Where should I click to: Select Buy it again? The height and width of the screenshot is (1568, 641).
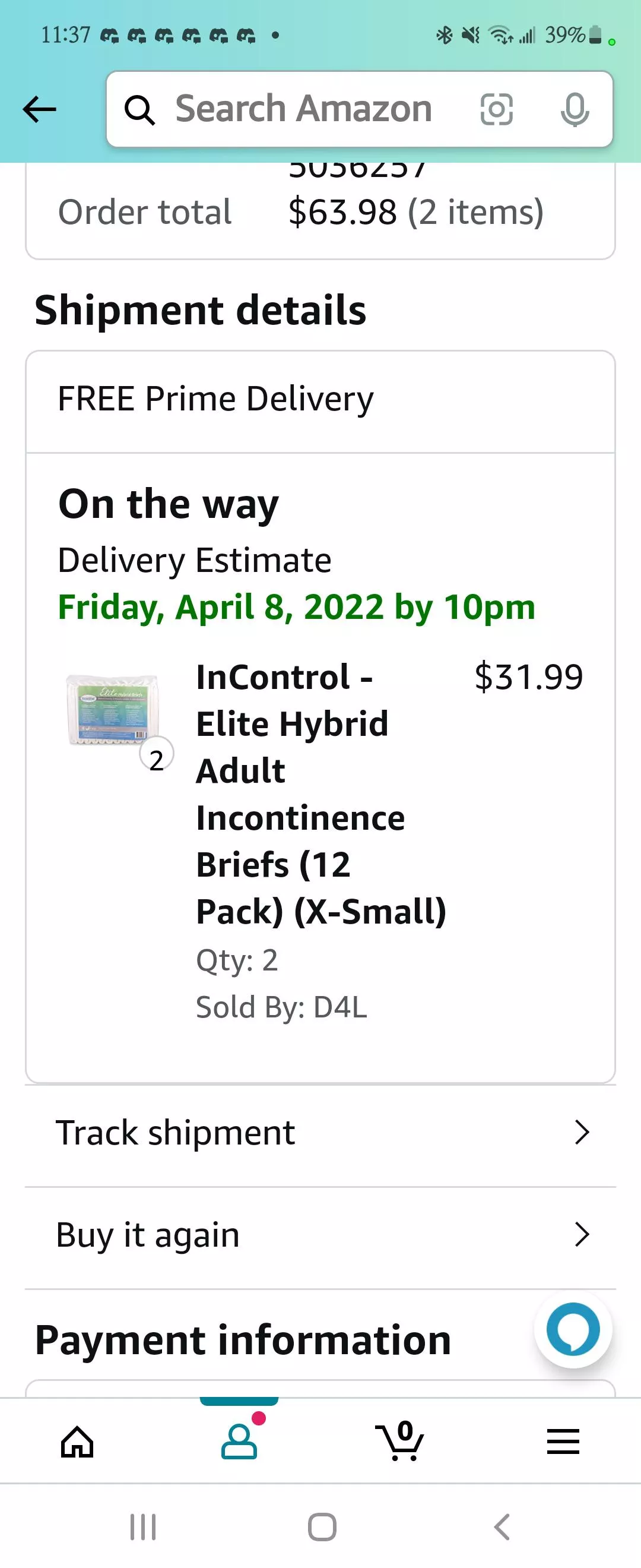pos(147,1234)
